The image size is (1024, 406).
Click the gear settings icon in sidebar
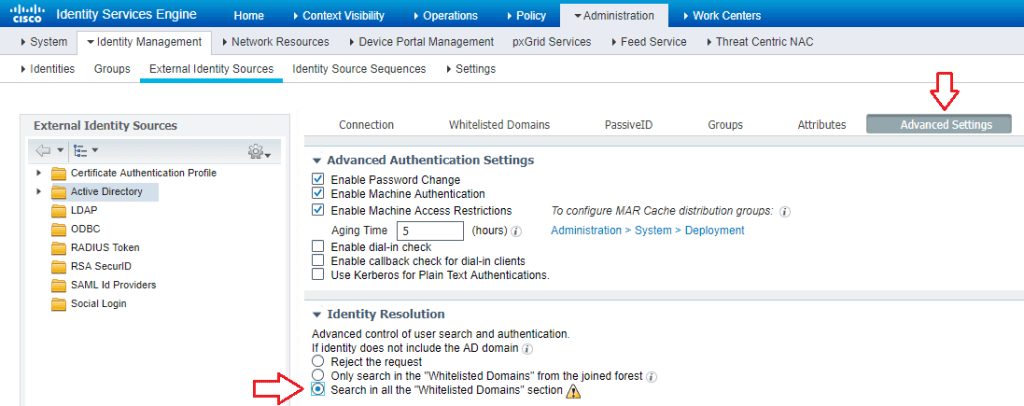(x=258, y=151)
